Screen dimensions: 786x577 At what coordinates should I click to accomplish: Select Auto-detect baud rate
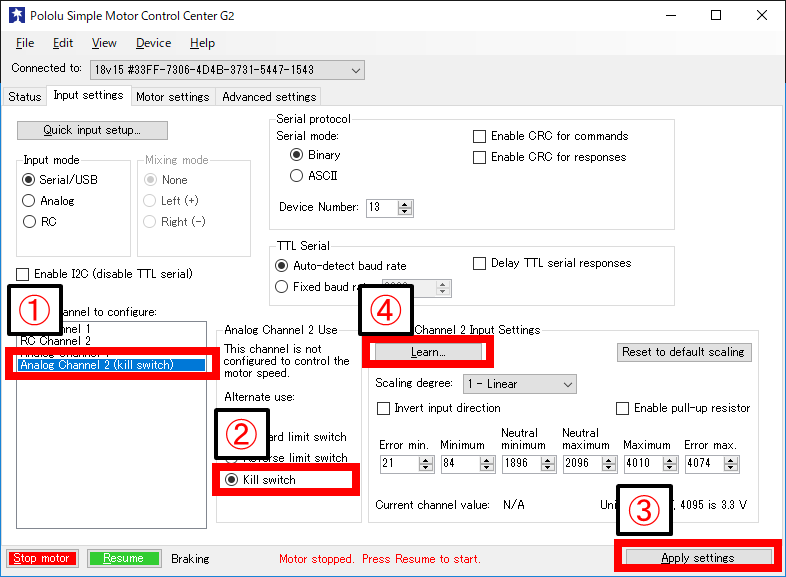(341, 266)
